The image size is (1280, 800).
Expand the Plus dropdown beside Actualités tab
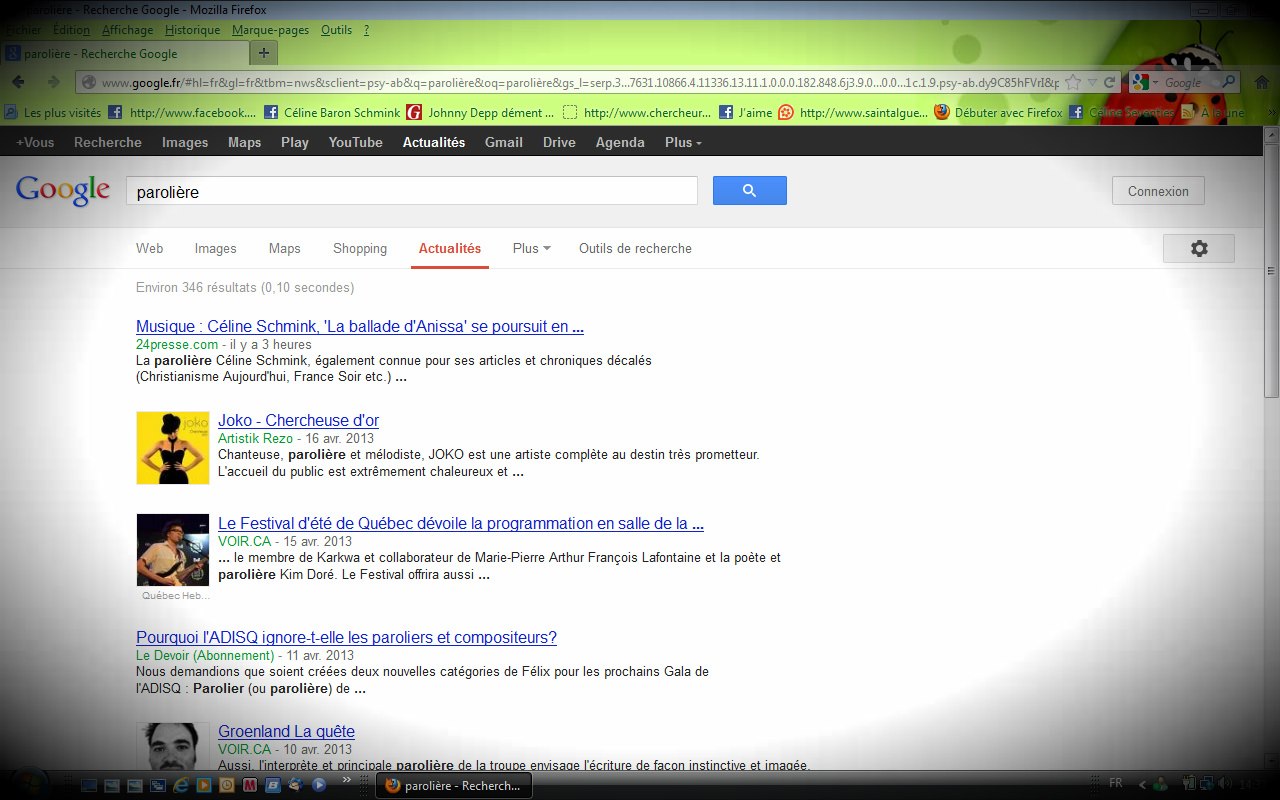[x=531, y=249]
